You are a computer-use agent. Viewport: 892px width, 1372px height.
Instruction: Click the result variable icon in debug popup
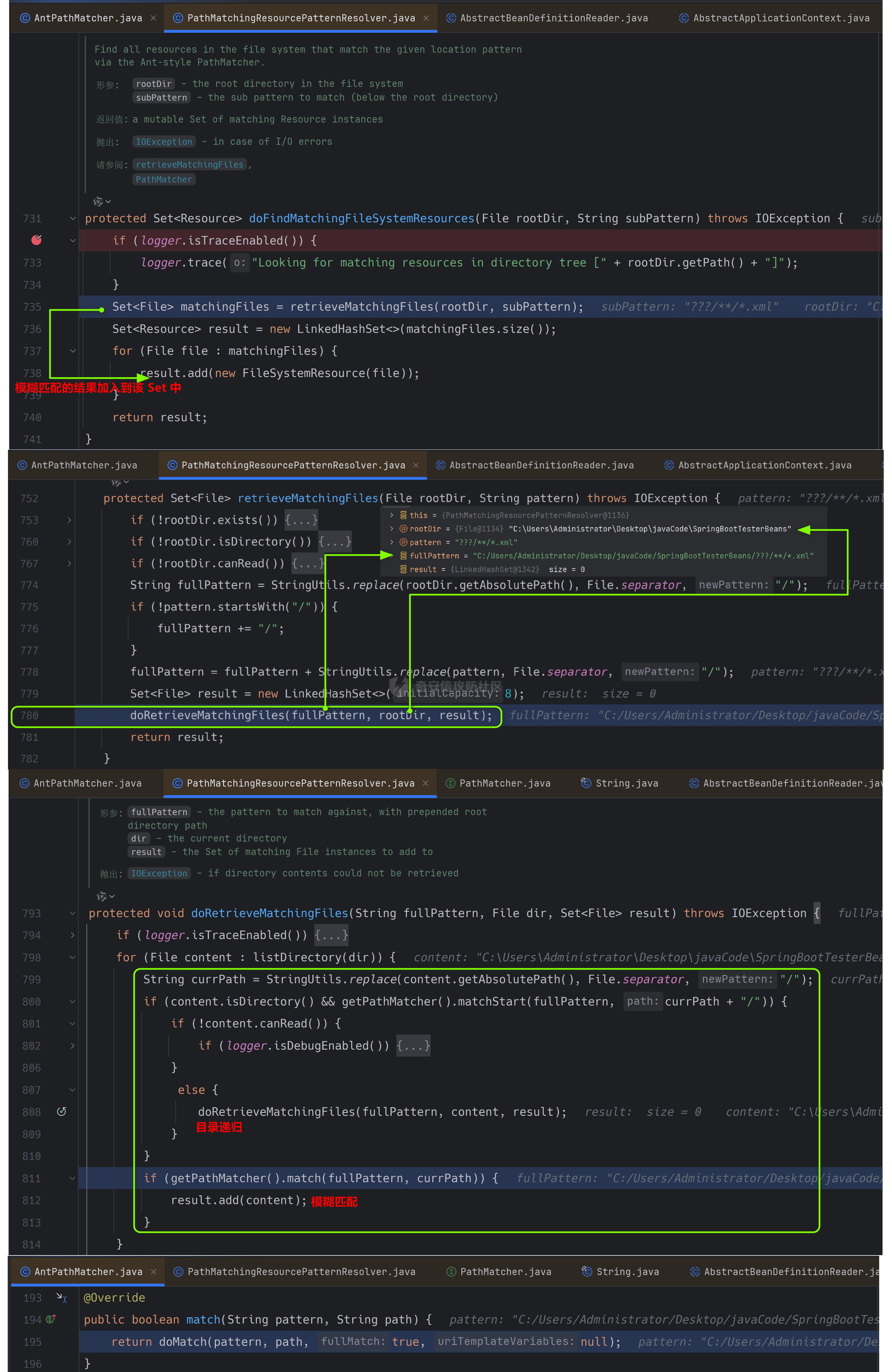pyautogui.click(x=404, y=569)
